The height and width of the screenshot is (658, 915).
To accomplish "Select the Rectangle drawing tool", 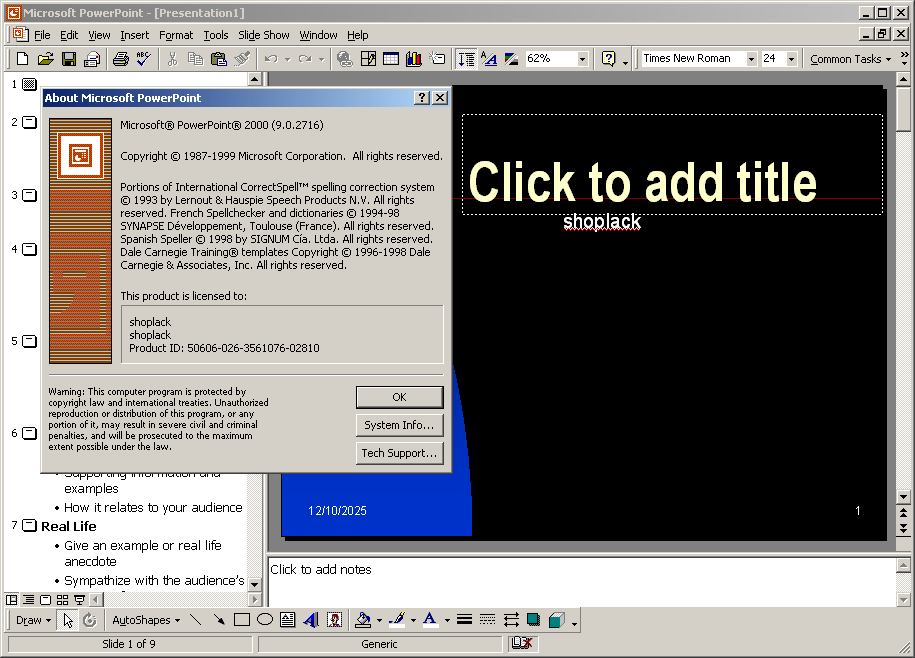I will click(x=241, y=620).
